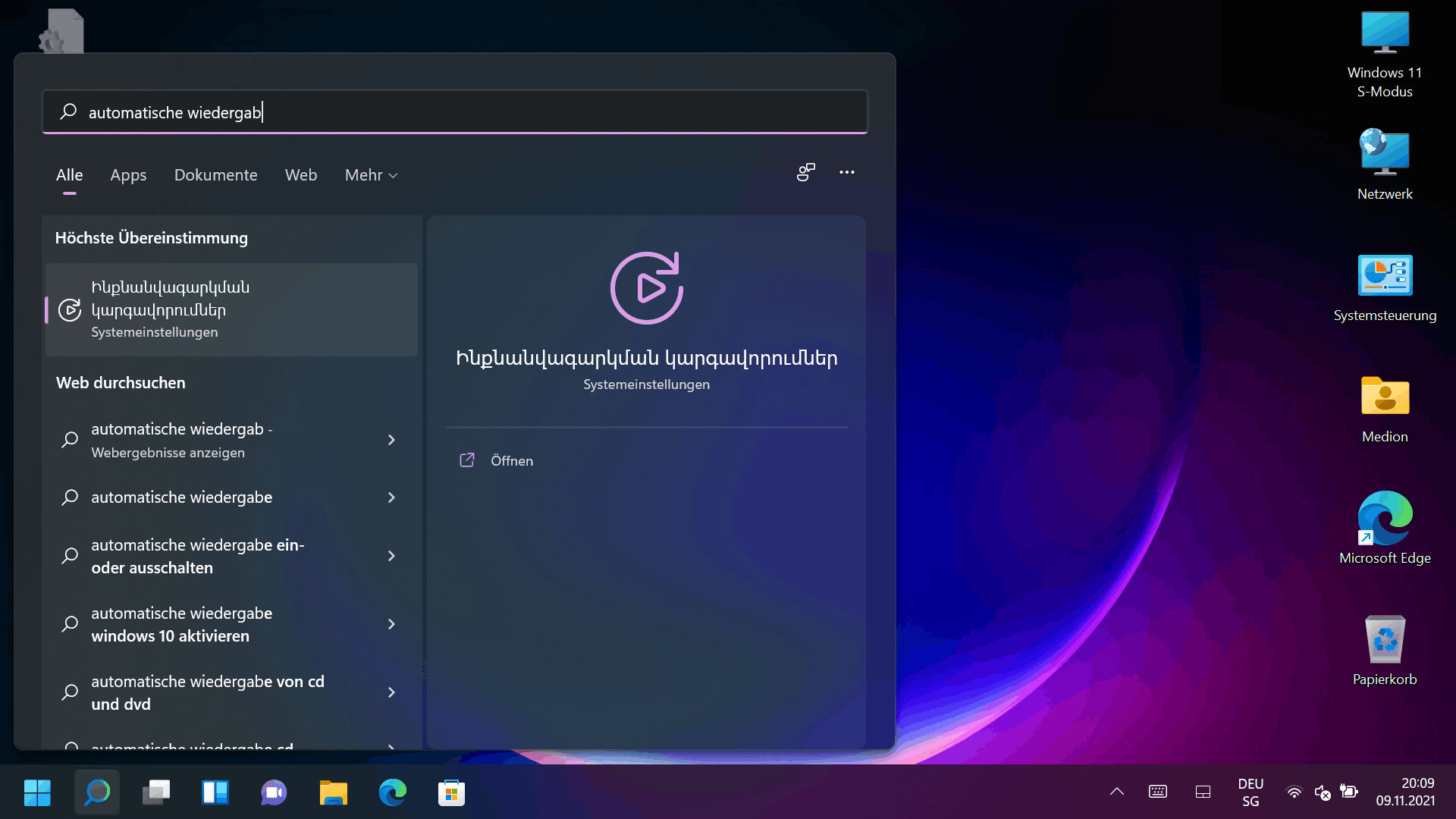Click the battery tray icon
This screenshot has width=1456, height=819.
[x=1349, y=792]
